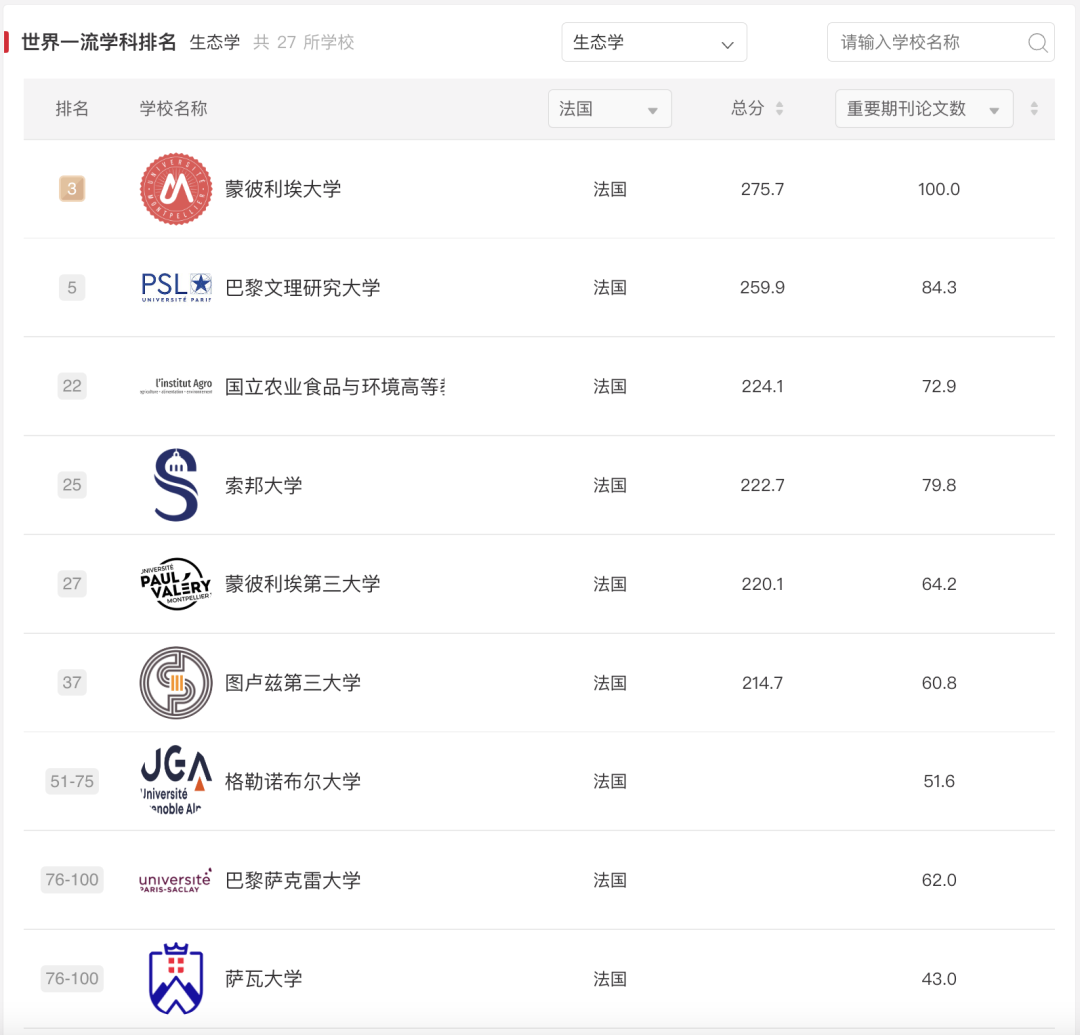Click the 世界一流学科排名 page title
Screen dimensions: 1080x1035
click(x=98, y=42)
